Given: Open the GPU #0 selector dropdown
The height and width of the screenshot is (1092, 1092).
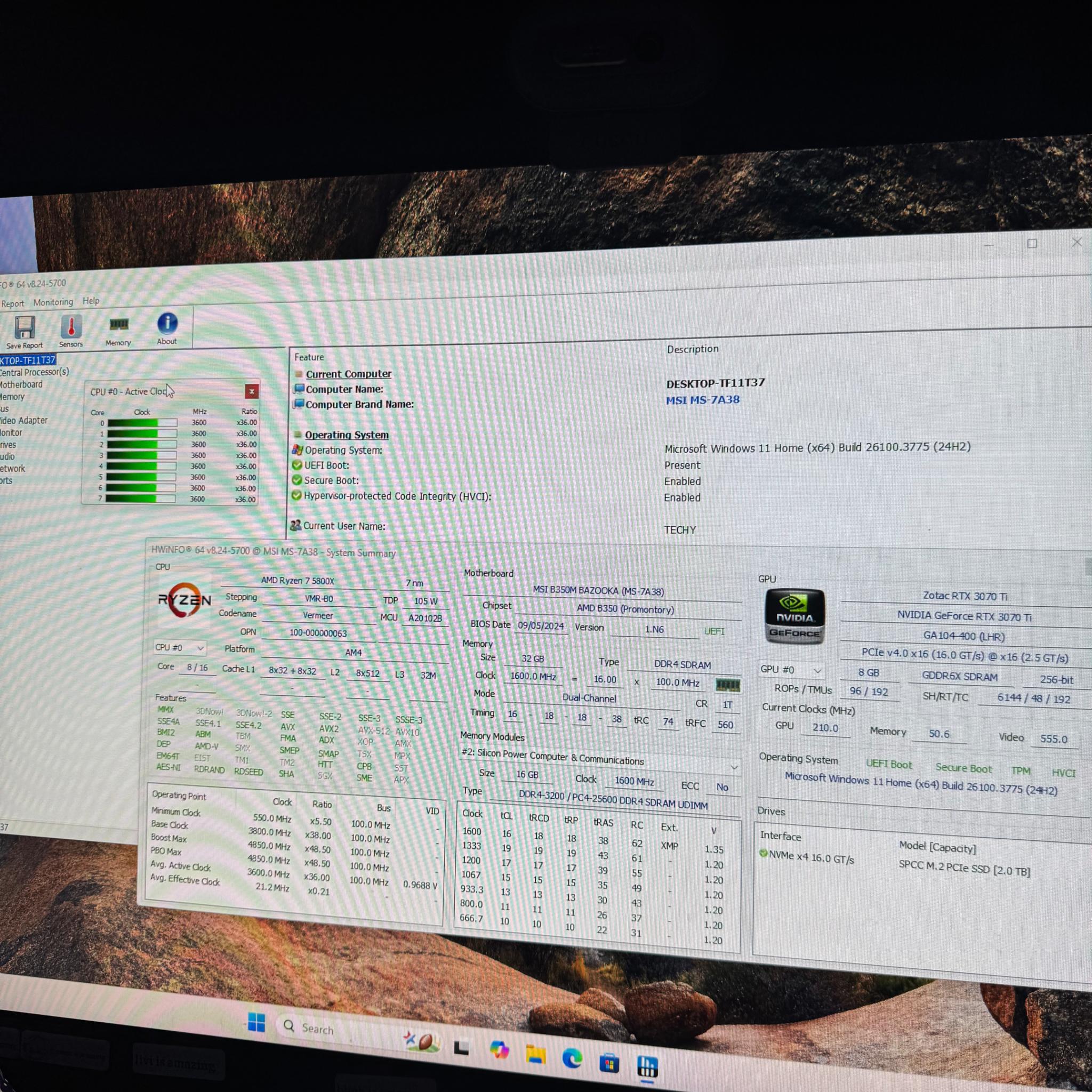Looking at the screenshot, I should pos(790,670).
